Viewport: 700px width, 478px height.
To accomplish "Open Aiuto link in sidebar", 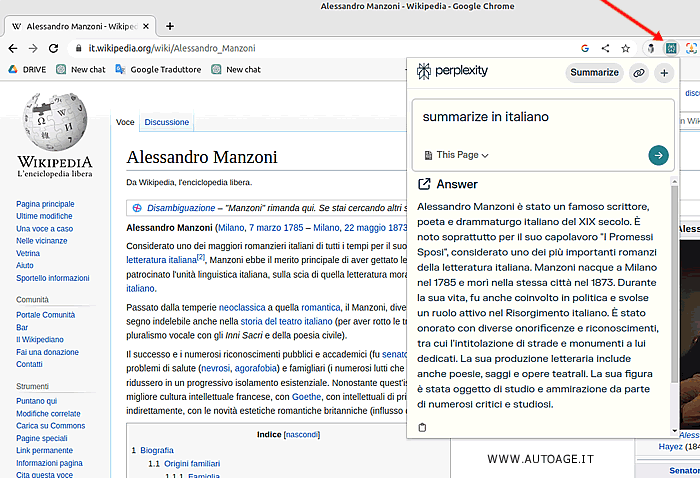I will pyautogui.click(x=25, y=265).
